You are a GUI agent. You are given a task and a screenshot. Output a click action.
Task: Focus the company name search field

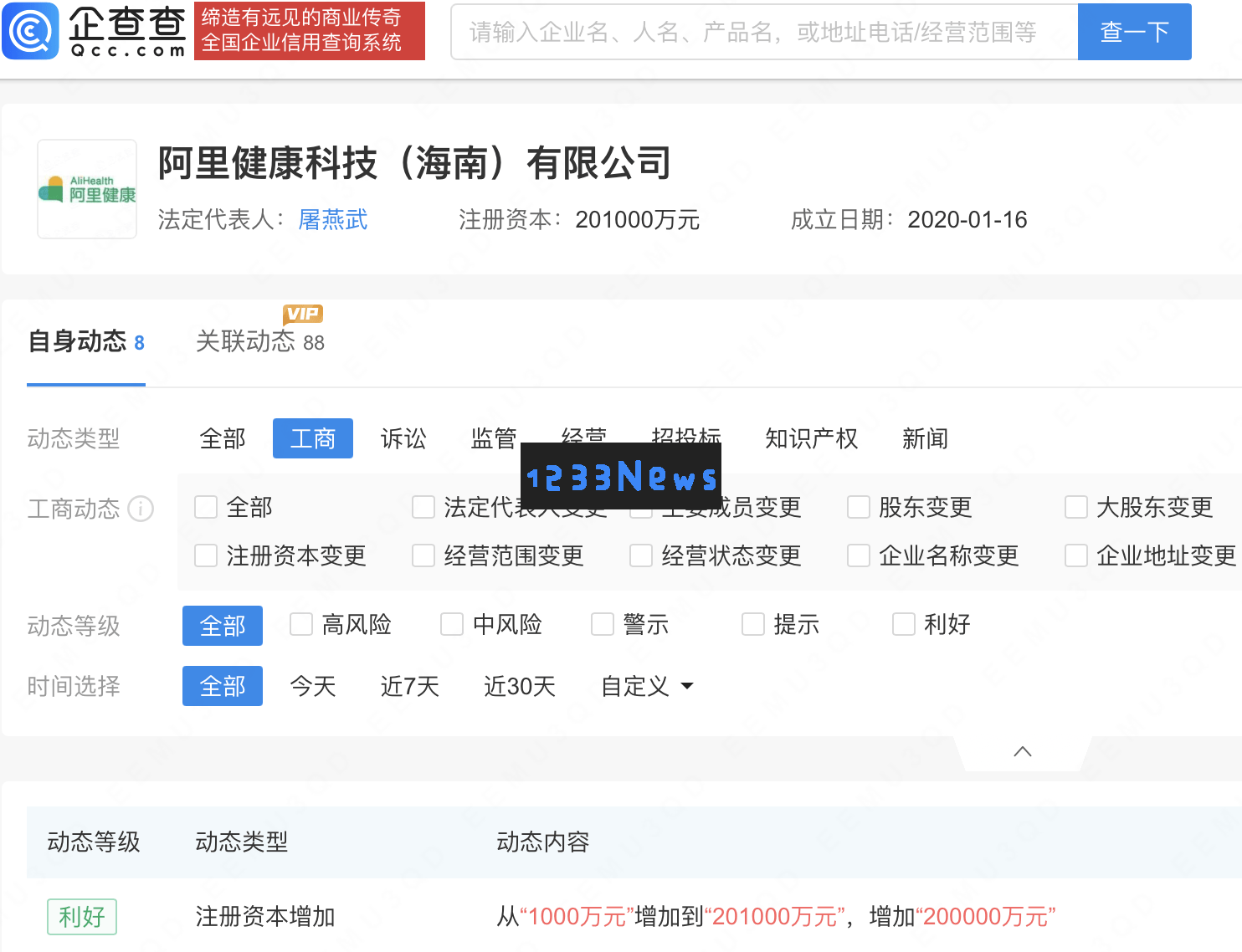764,32
